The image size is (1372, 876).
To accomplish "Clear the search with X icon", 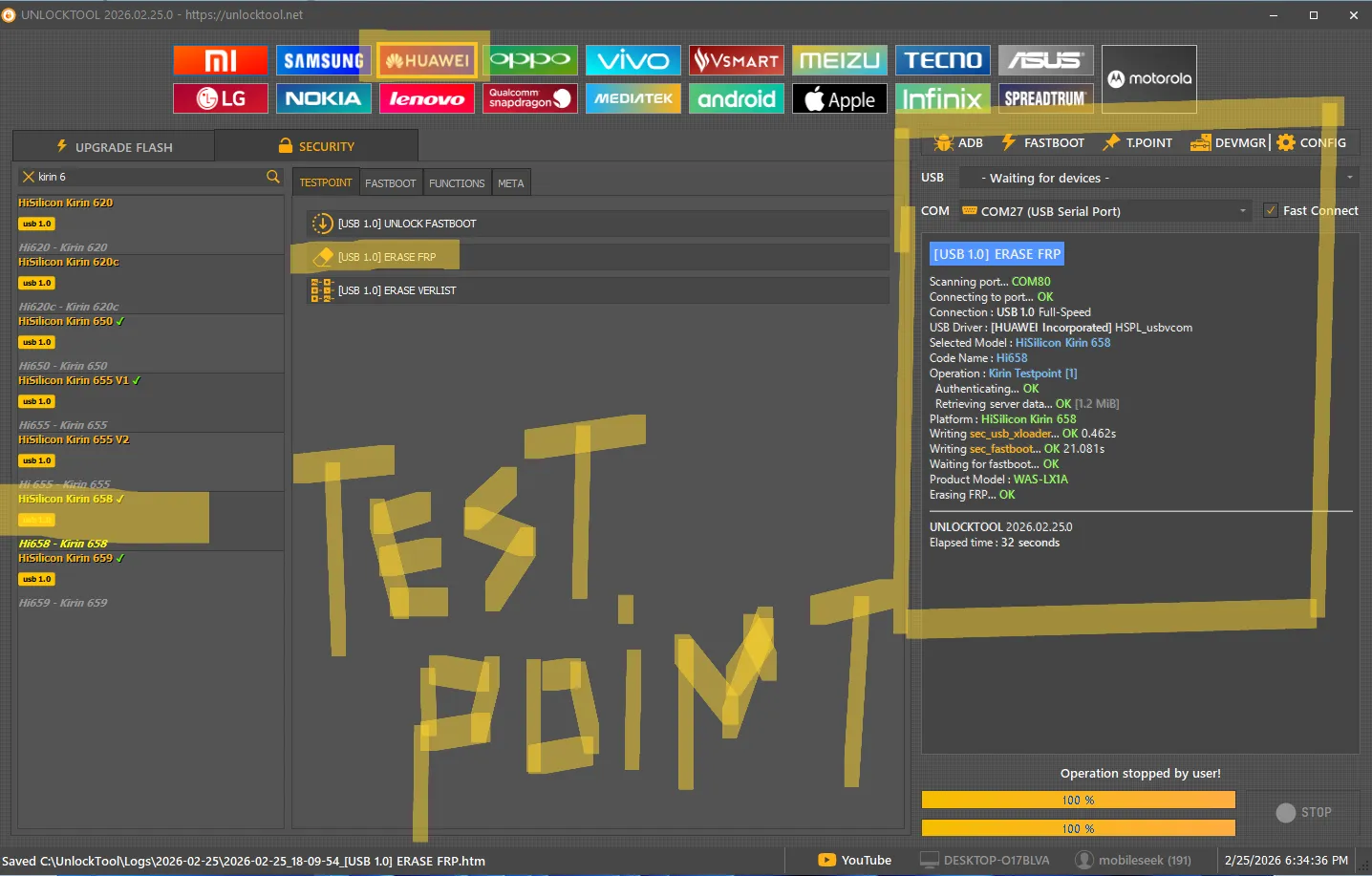I will [x=28, y=177].
